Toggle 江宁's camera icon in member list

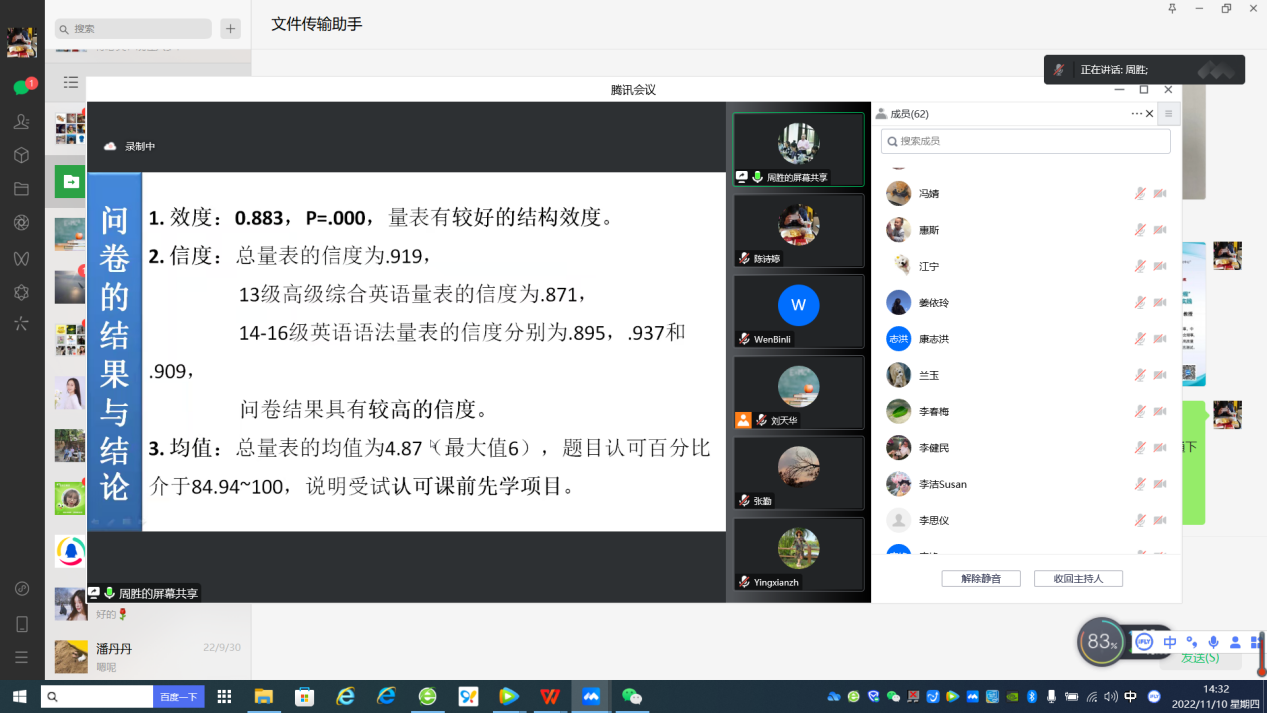click(1160, 267)
